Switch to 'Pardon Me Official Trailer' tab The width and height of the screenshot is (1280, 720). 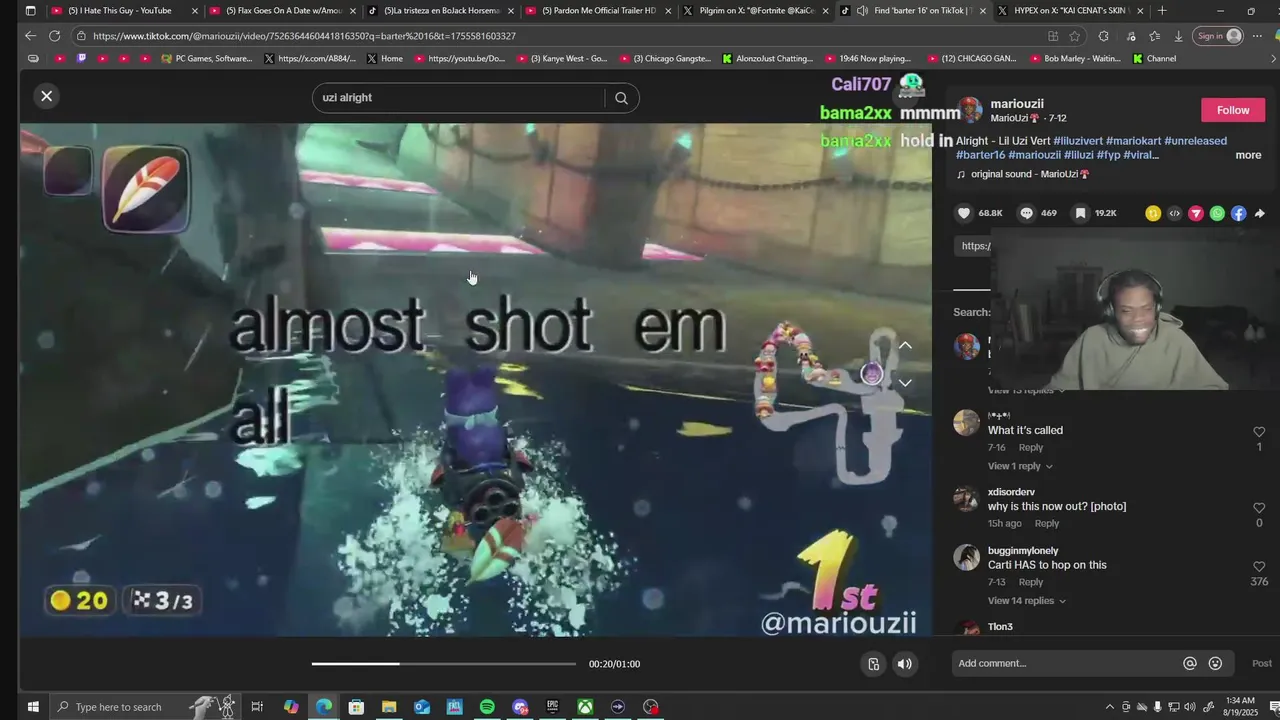click(x=598, y=11)
